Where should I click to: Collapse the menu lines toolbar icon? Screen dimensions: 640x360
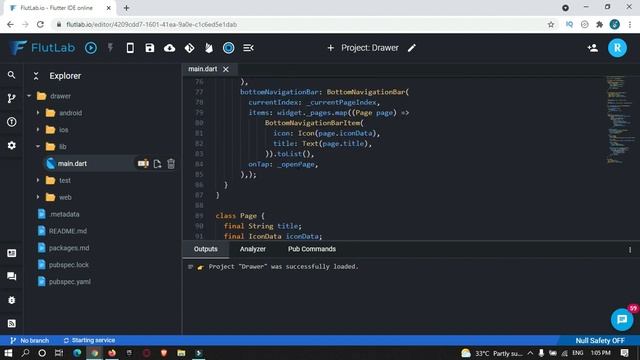248,48
